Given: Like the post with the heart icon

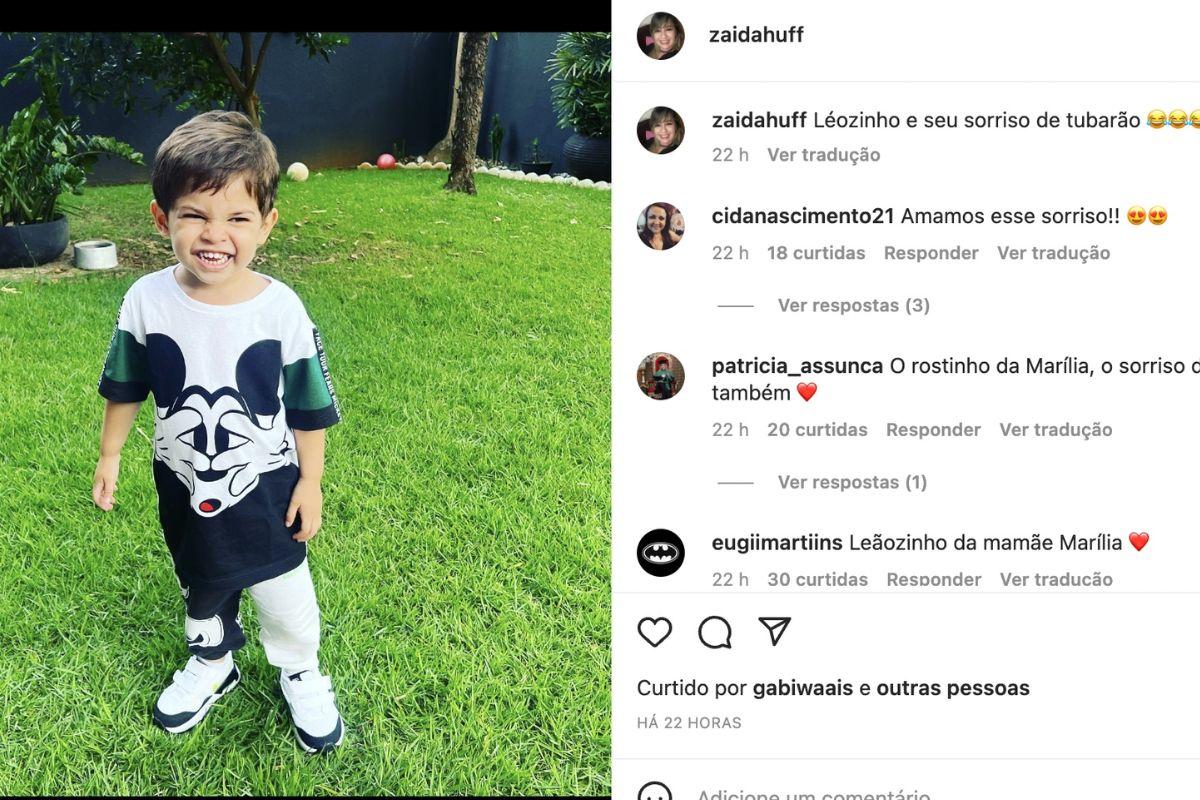Looking at the screenshot, I should pos(655,632).
